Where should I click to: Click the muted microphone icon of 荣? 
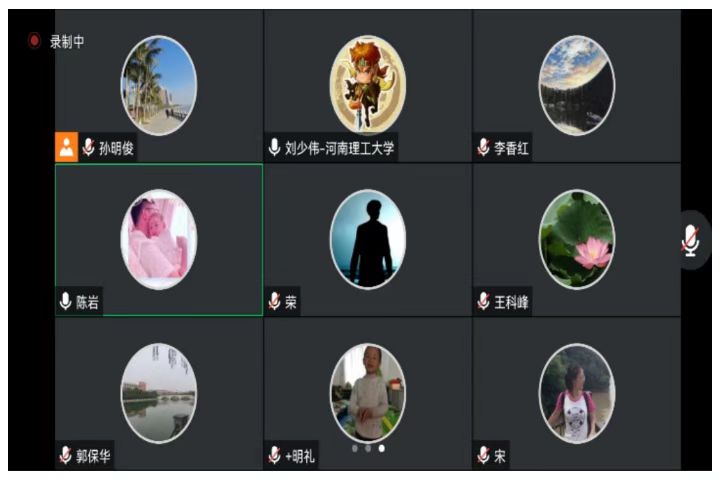(274, 301)
